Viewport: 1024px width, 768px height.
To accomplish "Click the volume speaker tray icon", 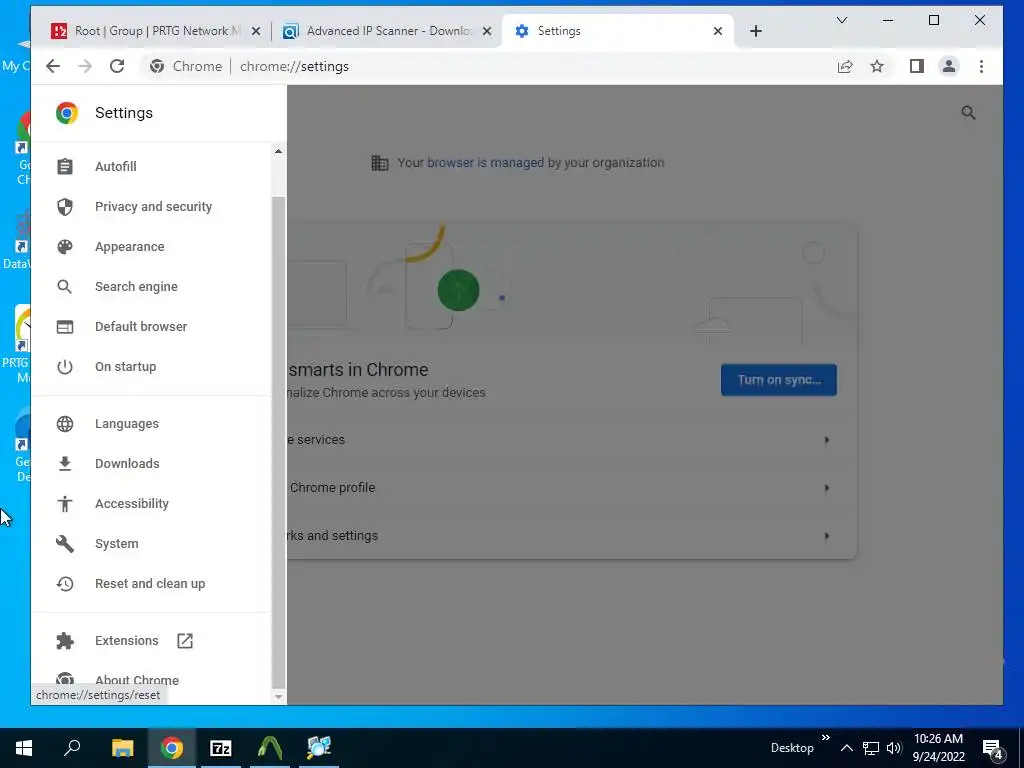I will [x=894, y=748].
